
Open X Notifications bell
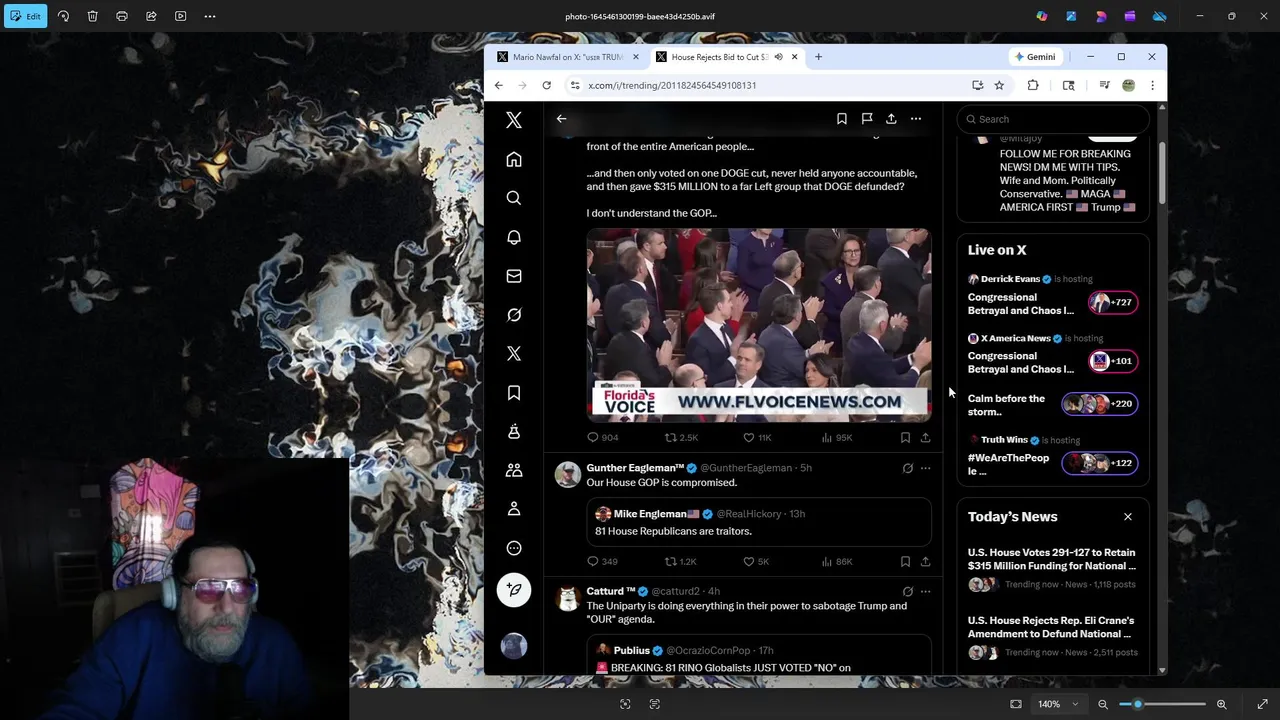click(x=514, y=237)
